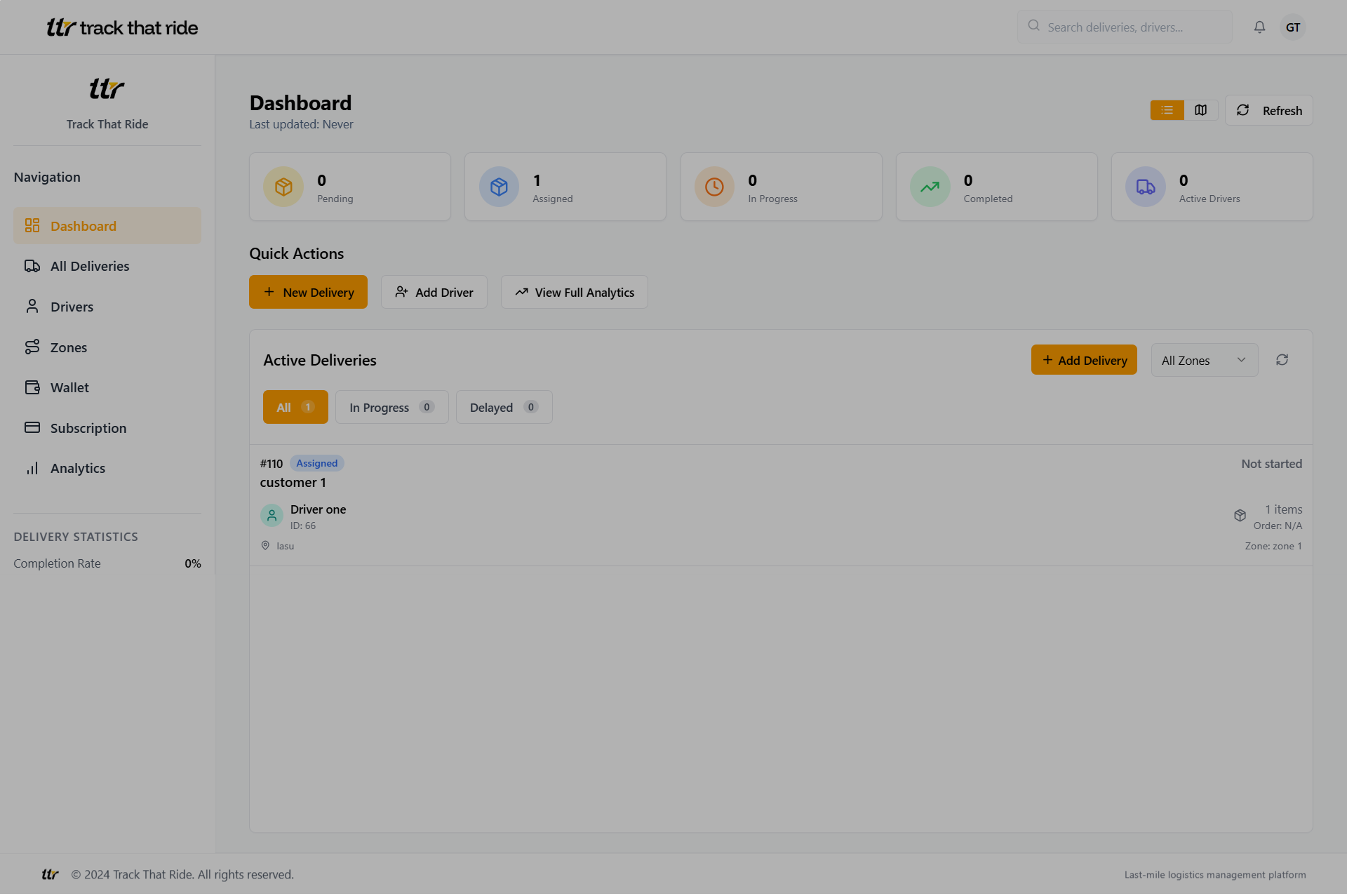Select the Wallet icon in sidebar
The width and height of the screenshot is (1347, 896).
click(32, 387)
